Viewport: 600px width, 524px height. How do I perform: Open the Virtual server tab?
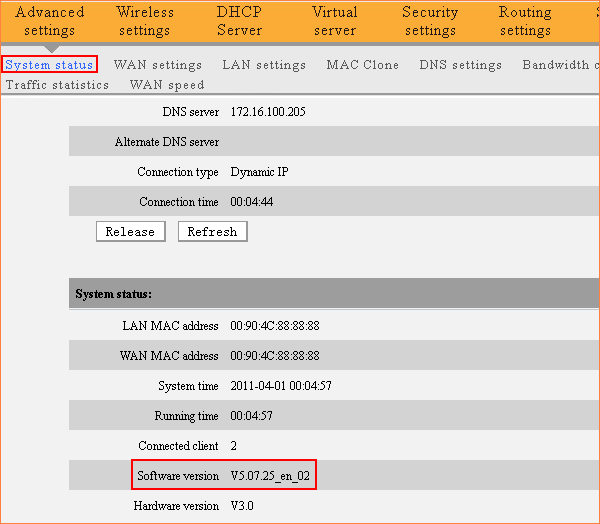[x=334, y=21]
